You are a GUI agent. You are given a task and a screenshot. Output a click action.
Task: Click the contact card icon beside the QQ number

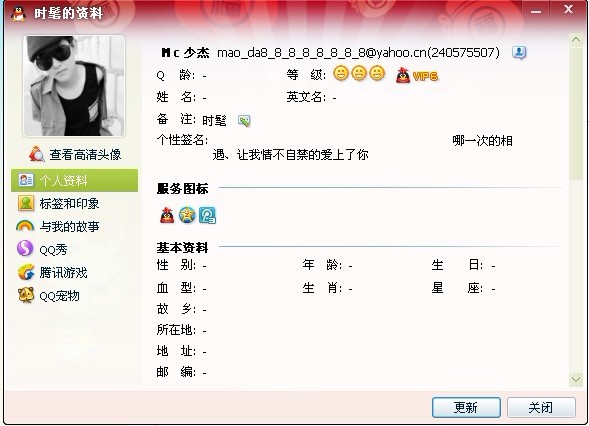[x=519, y=53]
